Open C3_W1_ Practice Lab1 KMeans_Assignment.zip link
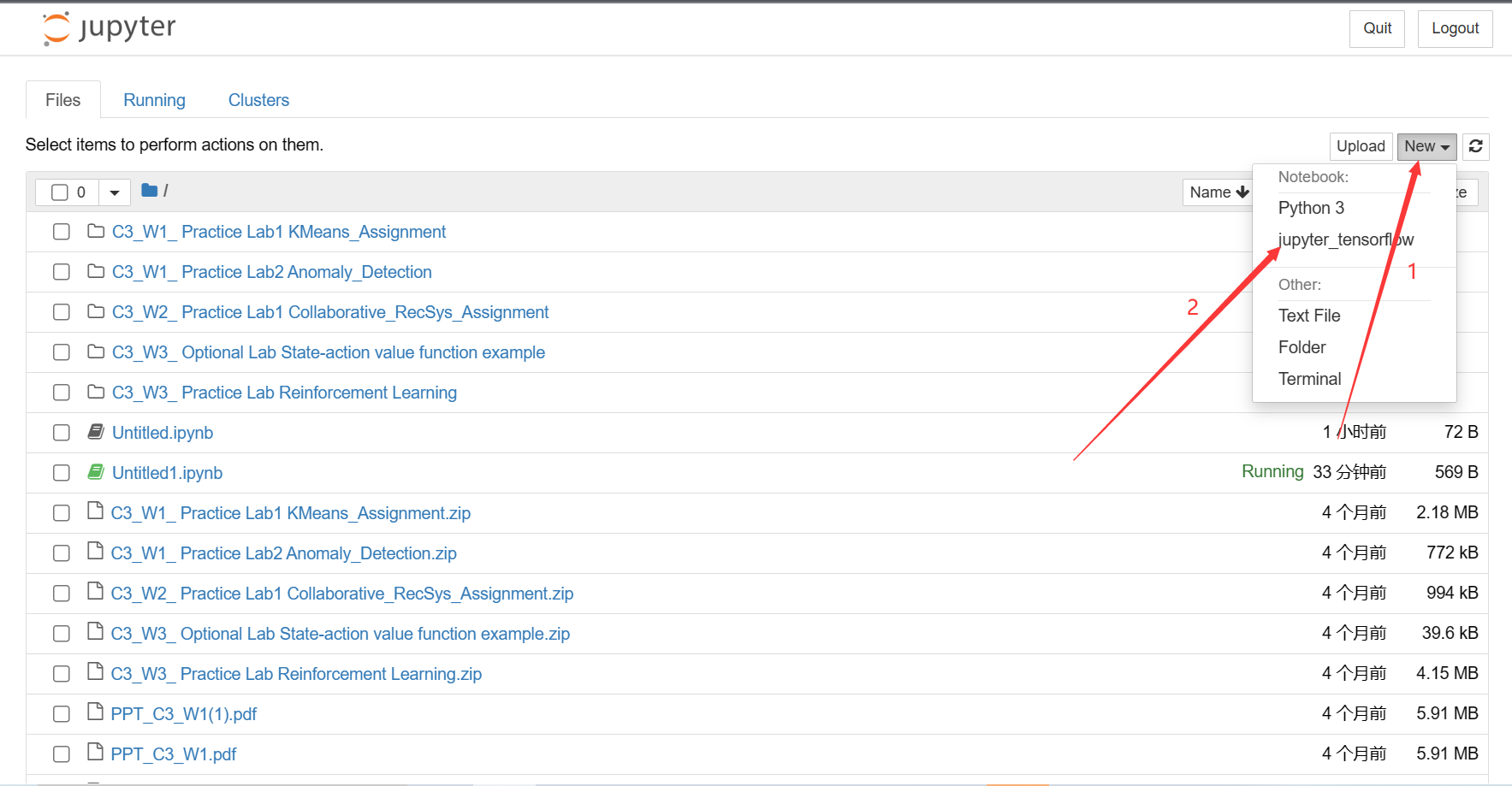 pos(291,513)
